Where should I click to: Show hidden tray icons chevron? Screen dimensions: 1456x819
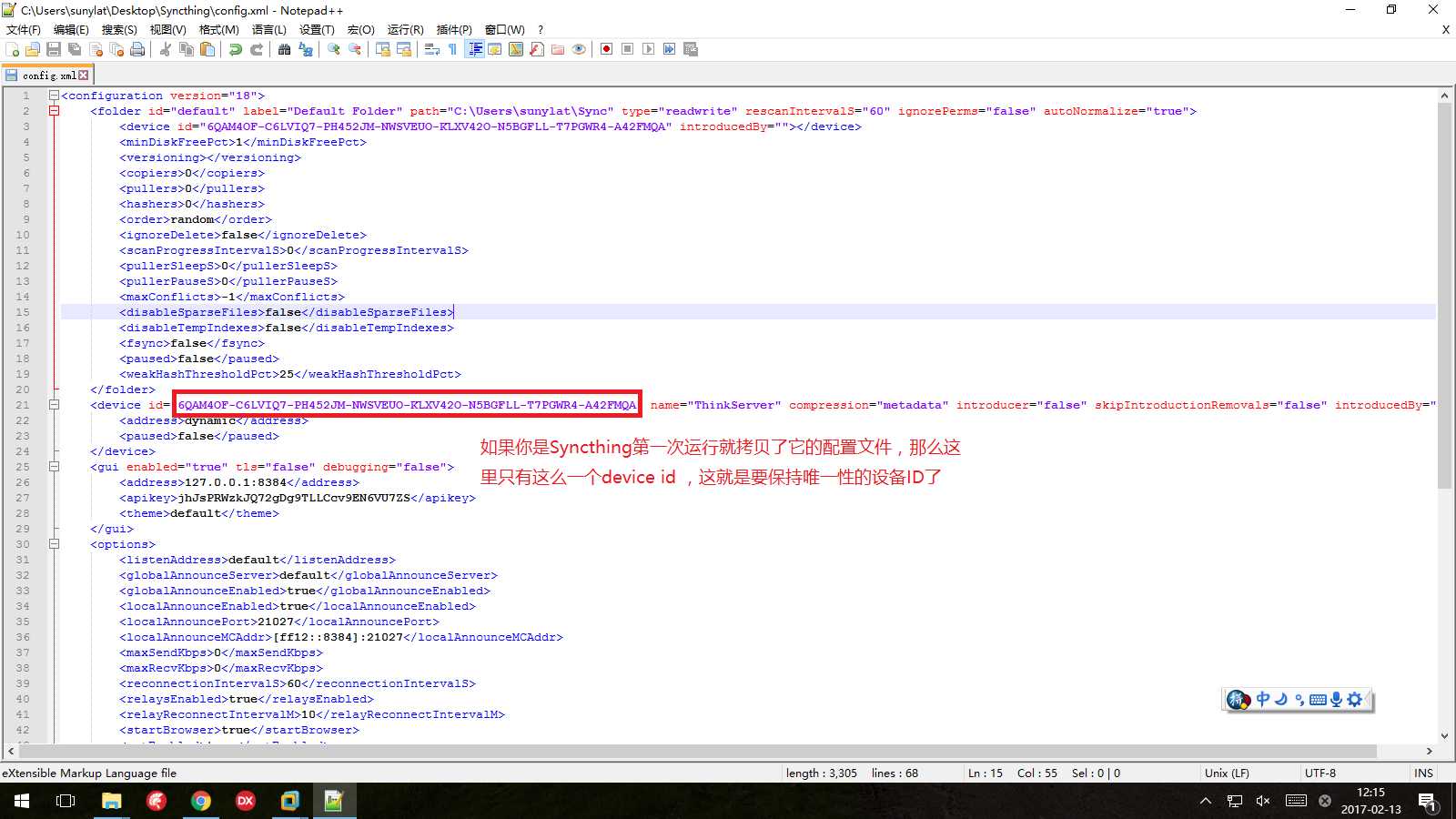coord(1206,801)
